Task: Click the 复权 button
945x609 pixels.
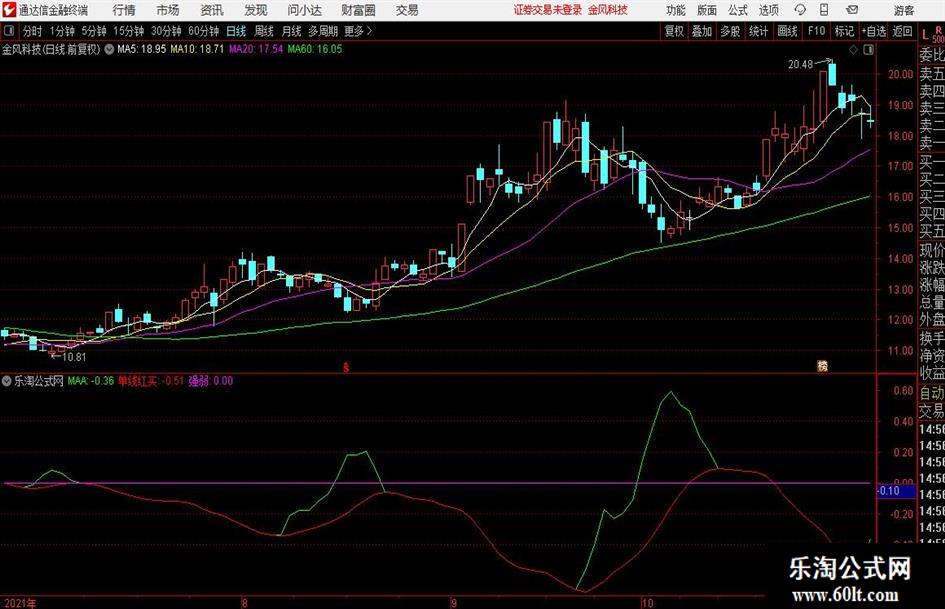Action: coord(674,31)
